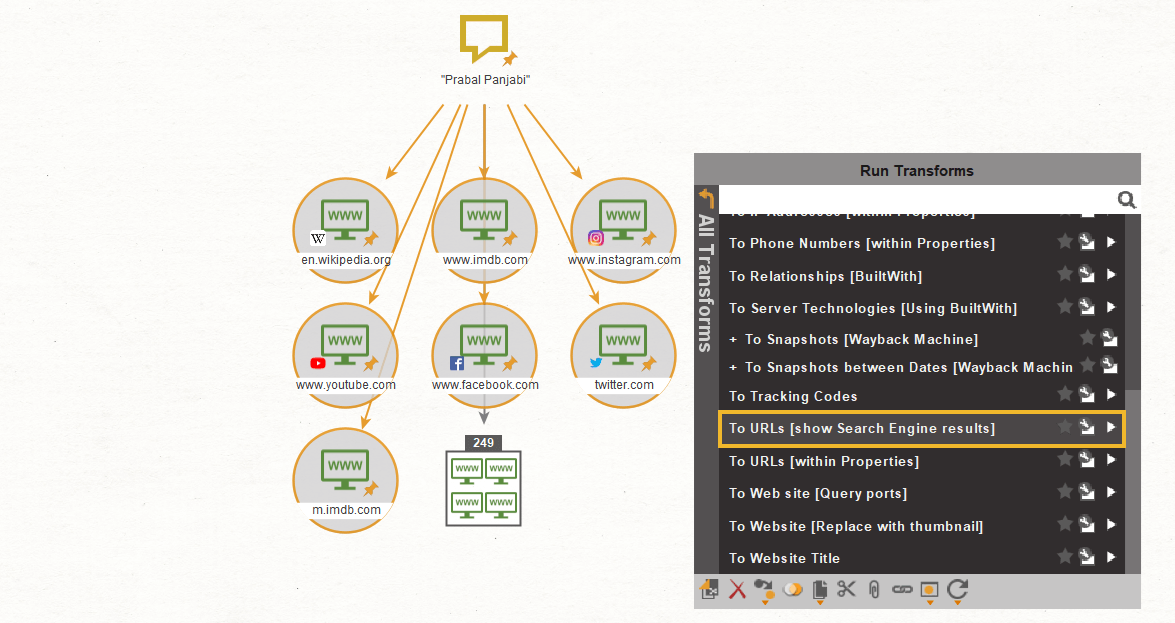Viewport: 1175px width, 623px height.
Task: Select To Server Technologies [Using BuiltWith] entry
Action: [x=922, y=308]
